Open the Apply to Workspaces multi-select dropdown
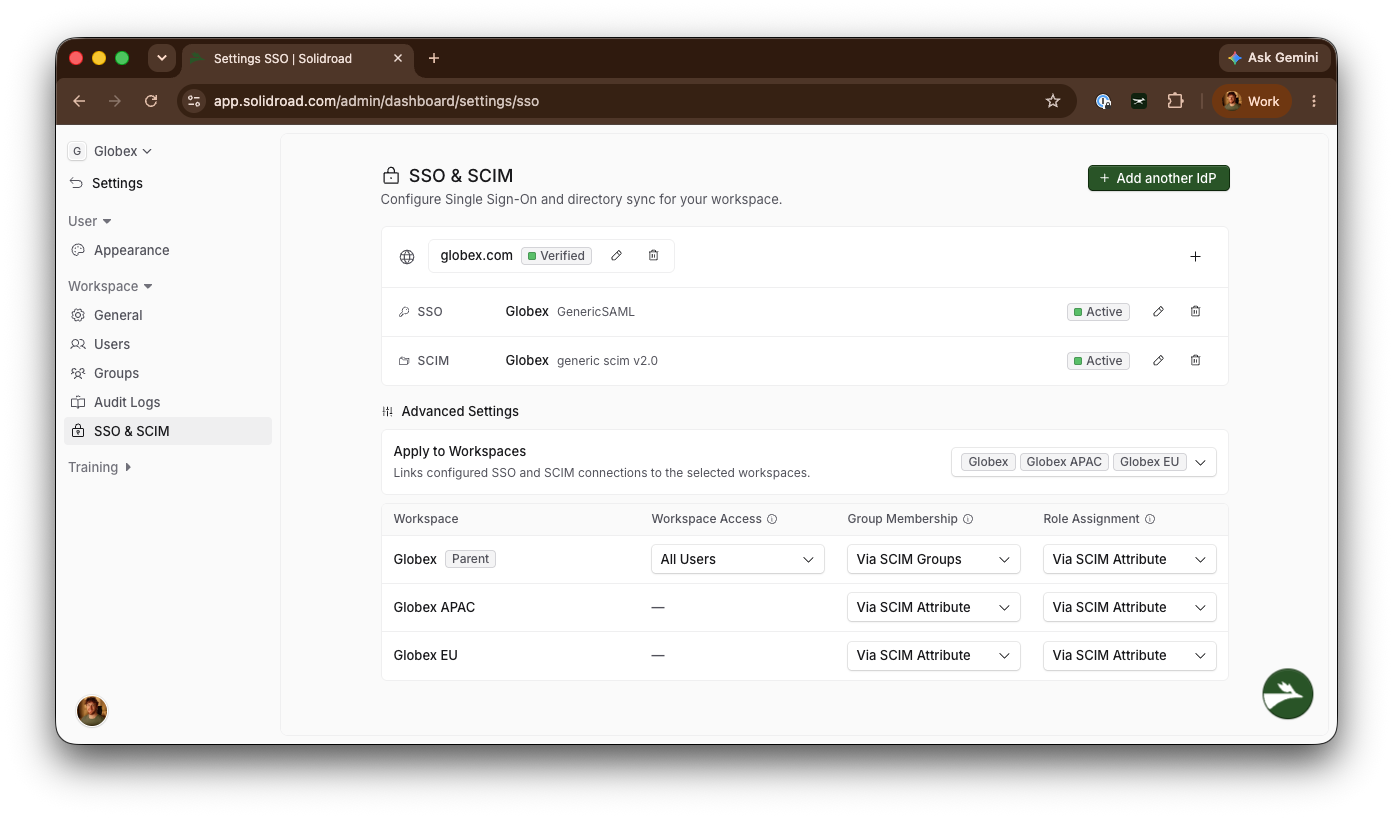 coord(1084,462)
